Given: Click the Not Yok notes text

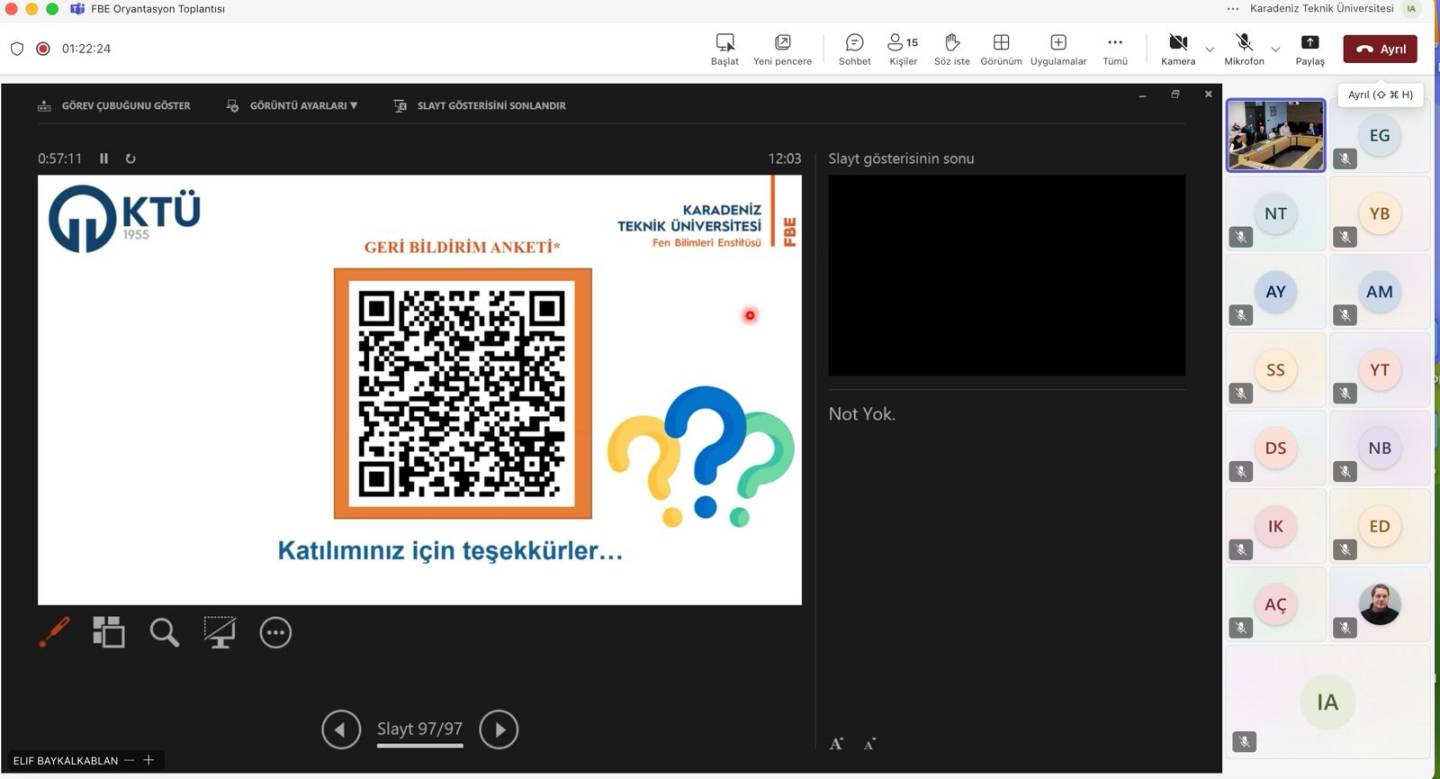Looking at the screenshot, I should pos(862,413).
